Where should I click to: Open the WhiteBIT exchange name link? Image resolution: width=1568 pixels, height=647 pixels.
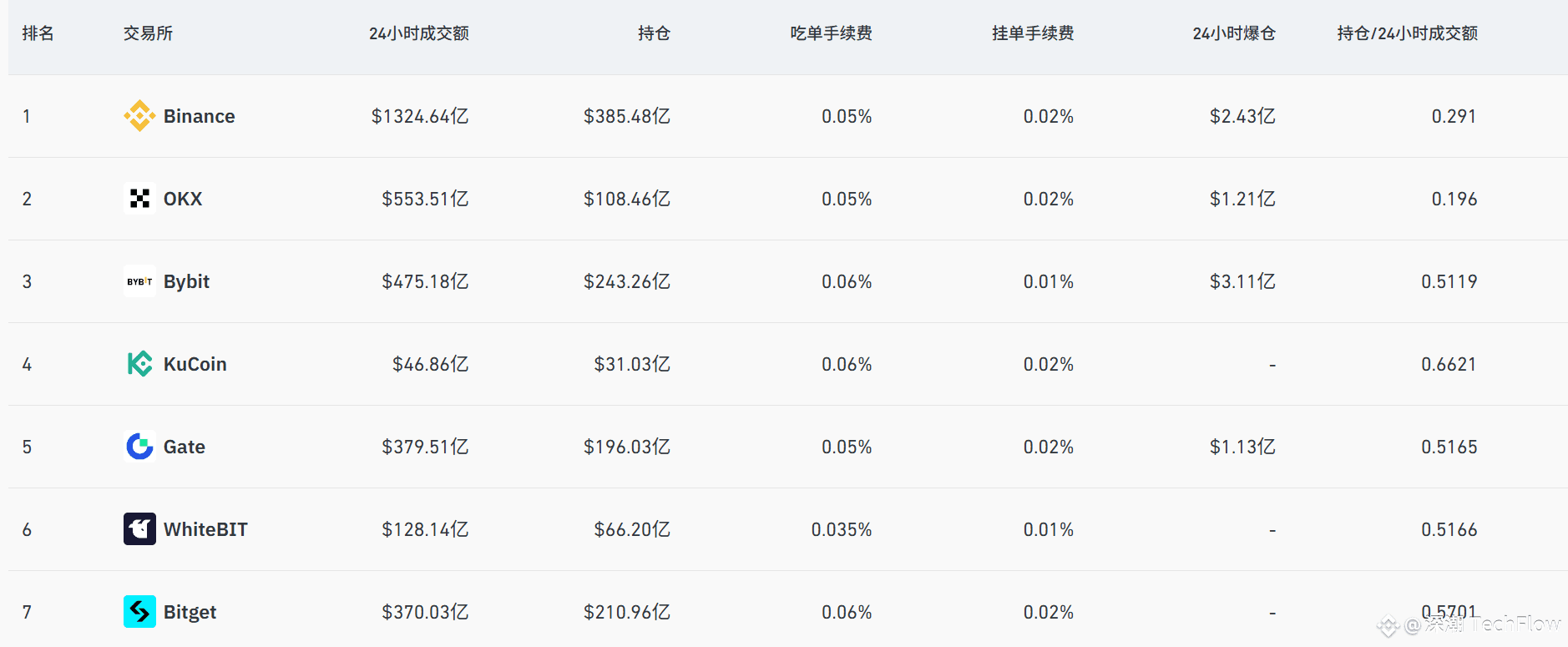(205, 529)
